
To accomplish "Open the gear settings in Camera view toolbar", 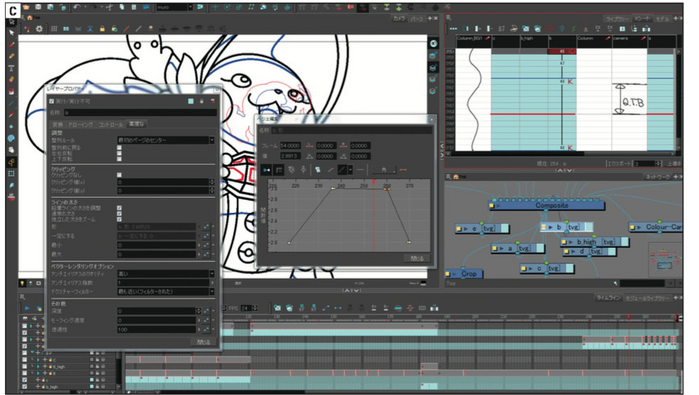I will (x=39, y=29).
